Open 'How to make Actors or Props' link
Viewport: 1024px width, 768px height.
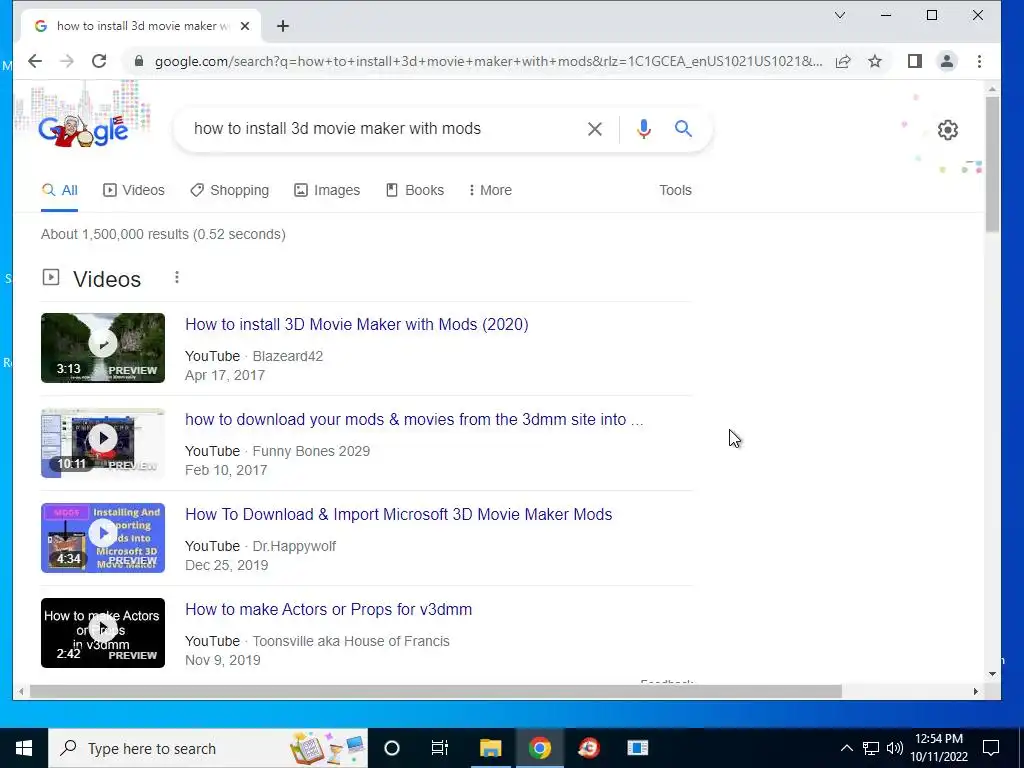pyautogui.click(x=328, y=609)
